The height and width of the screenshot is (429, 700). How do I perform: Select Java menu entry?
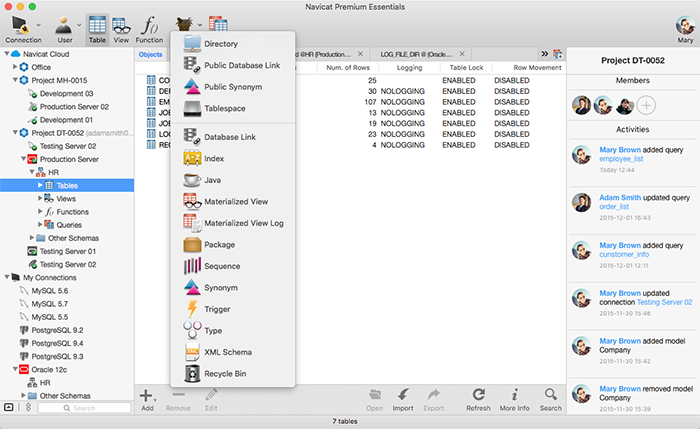coord(233,180)
